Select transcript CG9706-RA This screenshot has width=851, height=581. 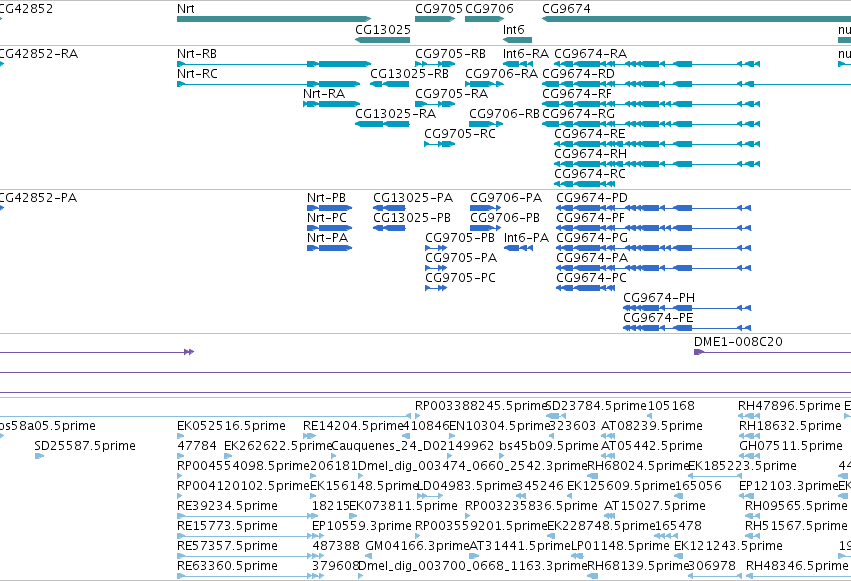[x=501, y=74]
